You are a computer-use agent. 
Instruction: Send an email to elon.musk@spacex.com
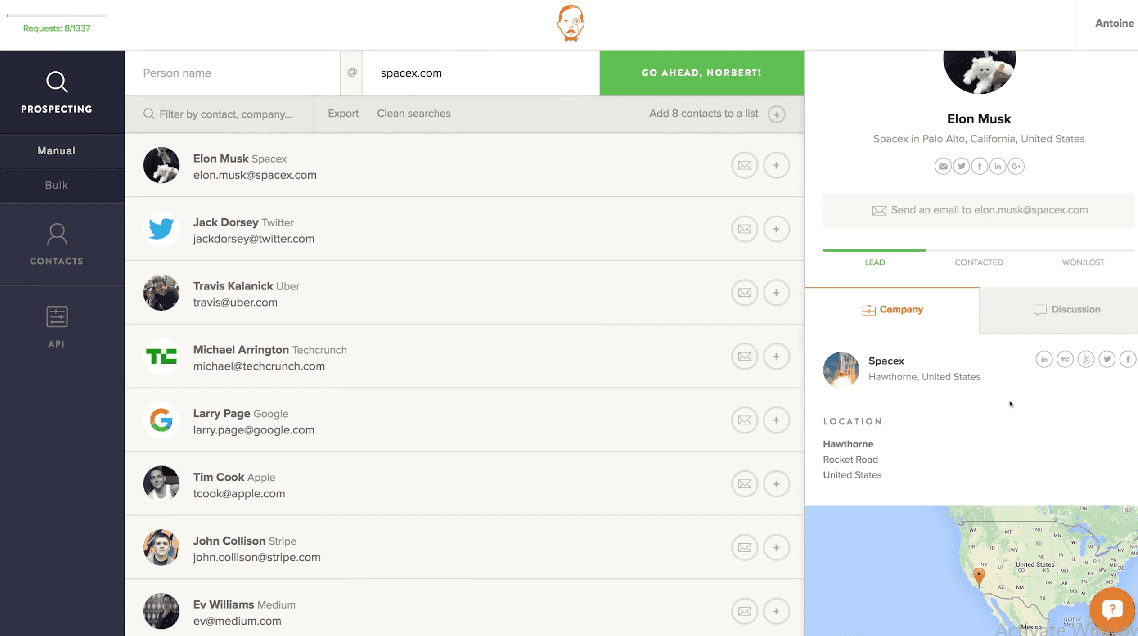coord(979,211)
